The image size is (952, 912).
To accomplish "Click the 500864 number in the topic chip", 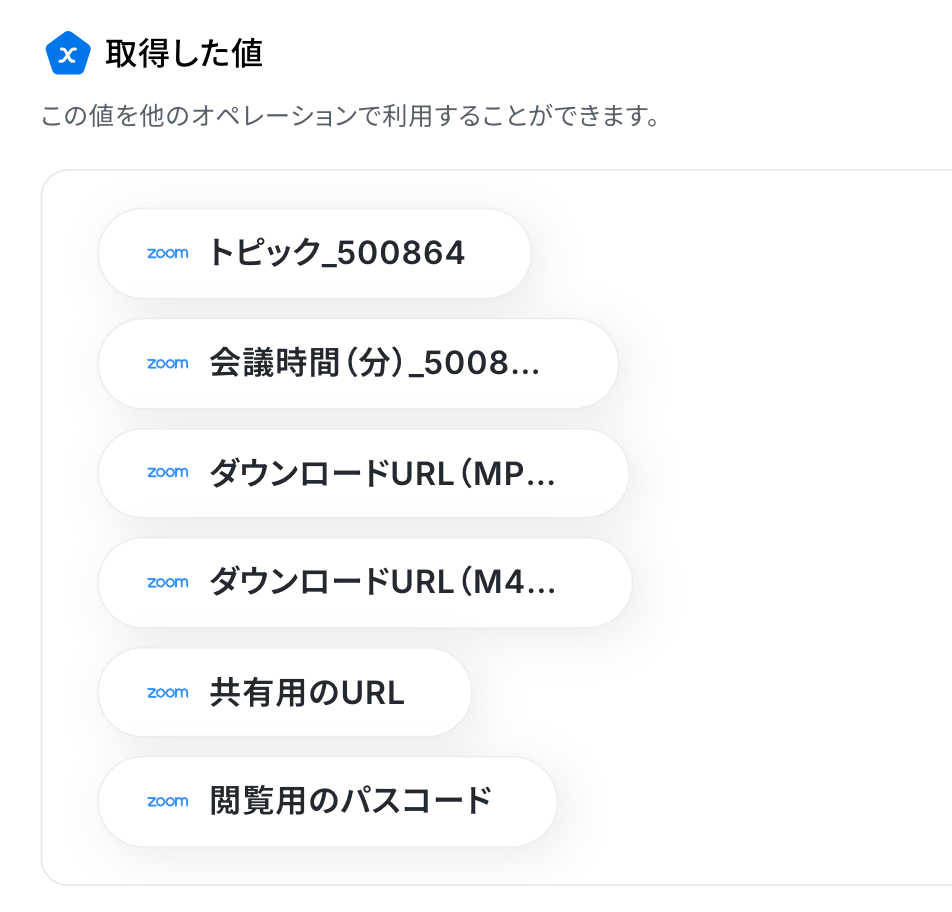I will click(x=401, y=253).
